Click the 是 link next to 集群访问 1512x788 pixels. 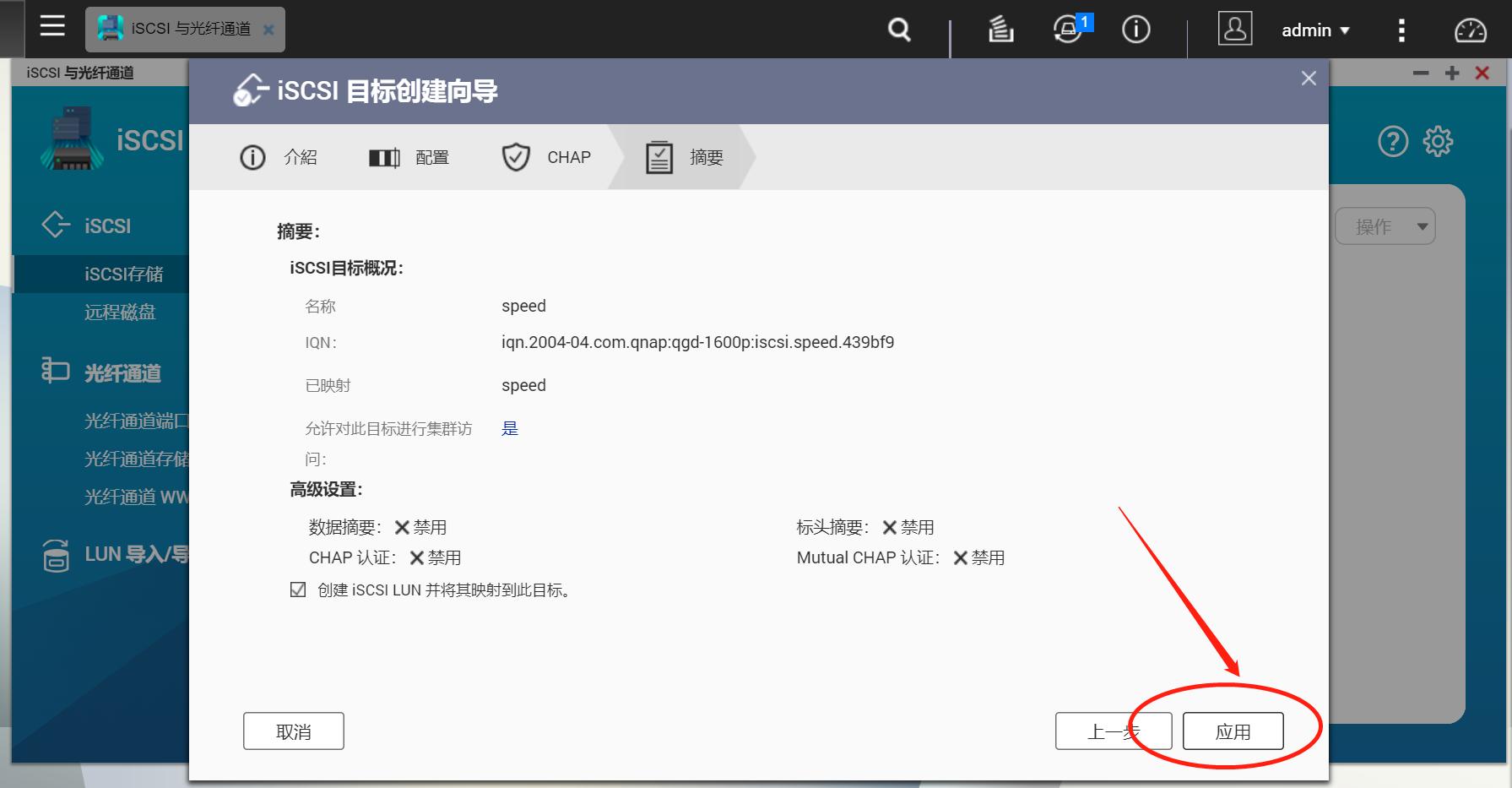[x=509, y=428]
